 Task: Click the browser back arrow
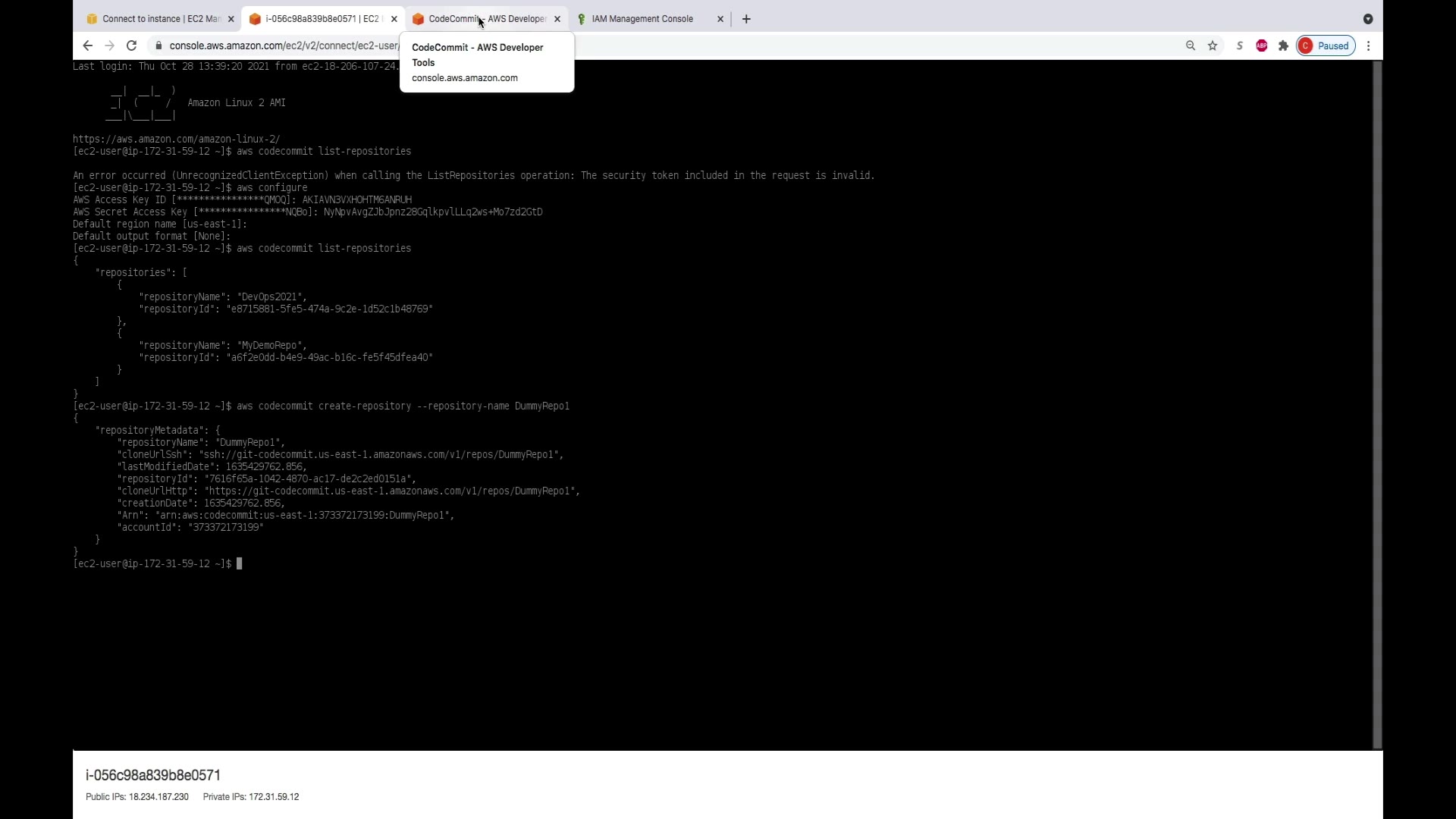pos(87,45)
